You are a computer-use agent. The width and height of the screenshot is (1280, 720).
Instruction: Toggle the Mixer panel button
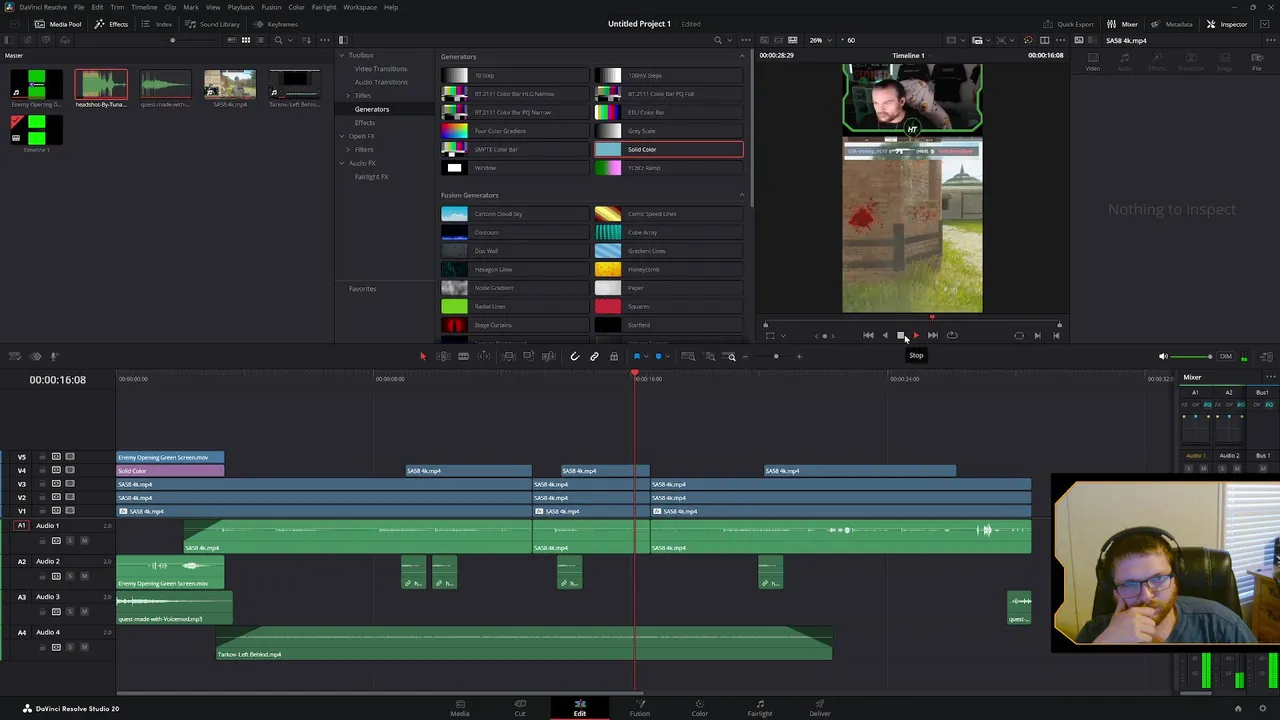[1121, 24]
